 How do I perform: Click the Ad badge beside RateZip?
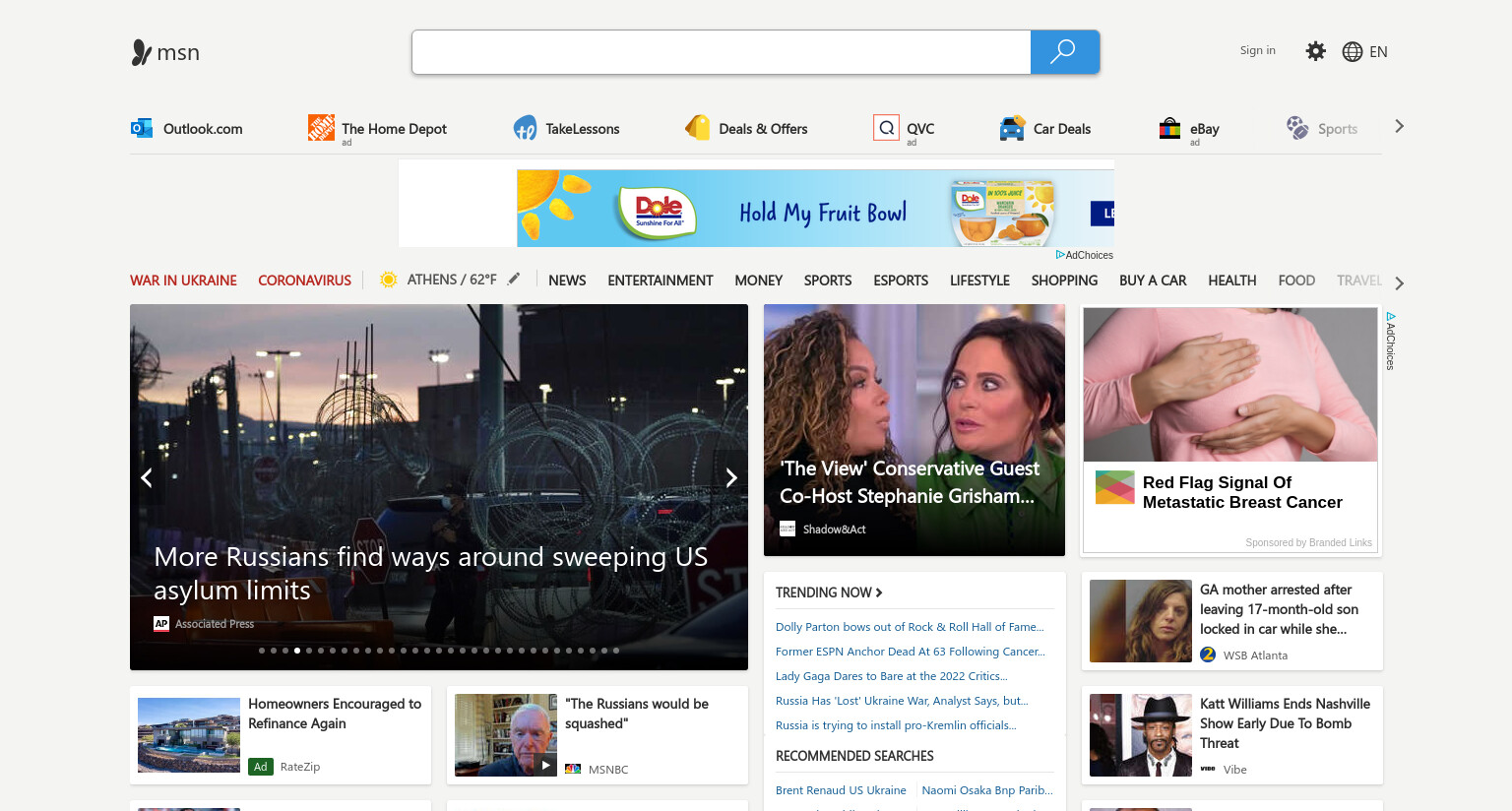tap(260, 767)
